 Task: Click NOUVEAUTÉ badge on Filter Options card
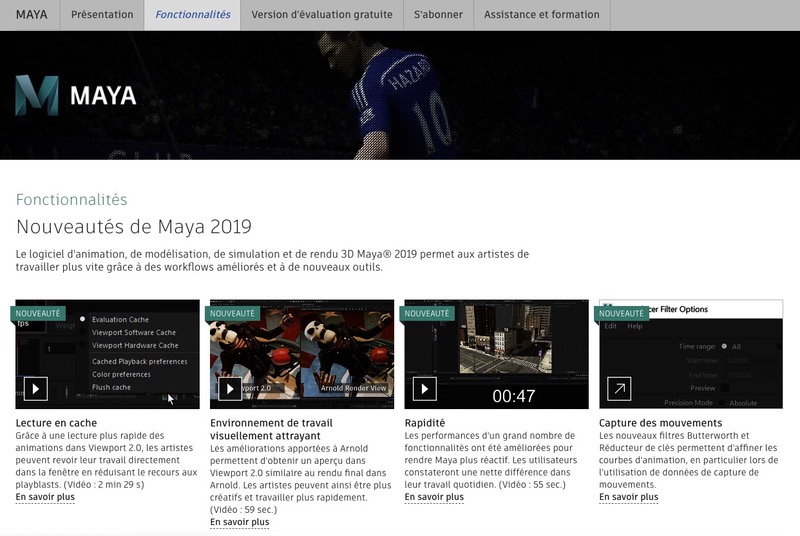coord(621,313)
